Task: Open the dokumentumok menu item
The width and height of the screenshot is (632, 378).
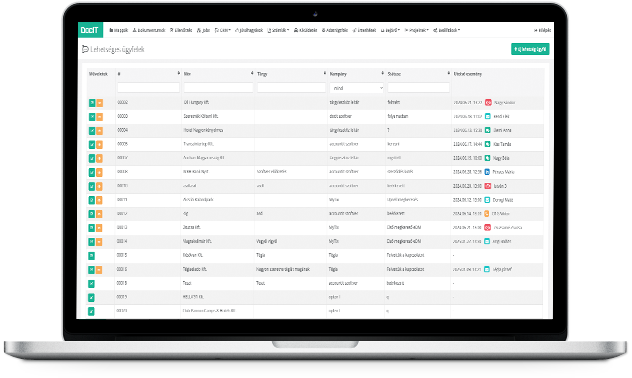Action: tap(149, 30)
